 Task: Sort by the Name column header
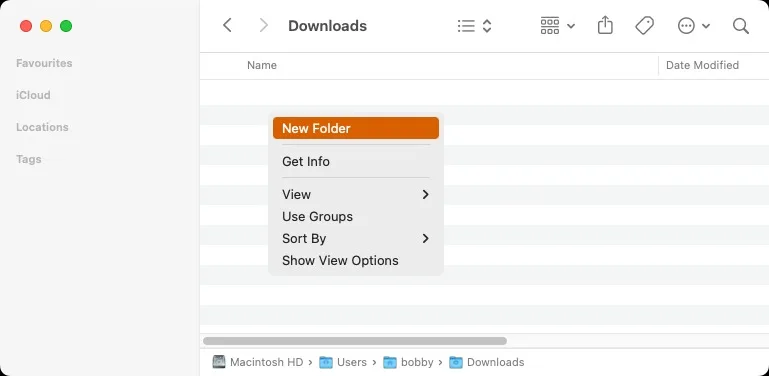(261, 65)
